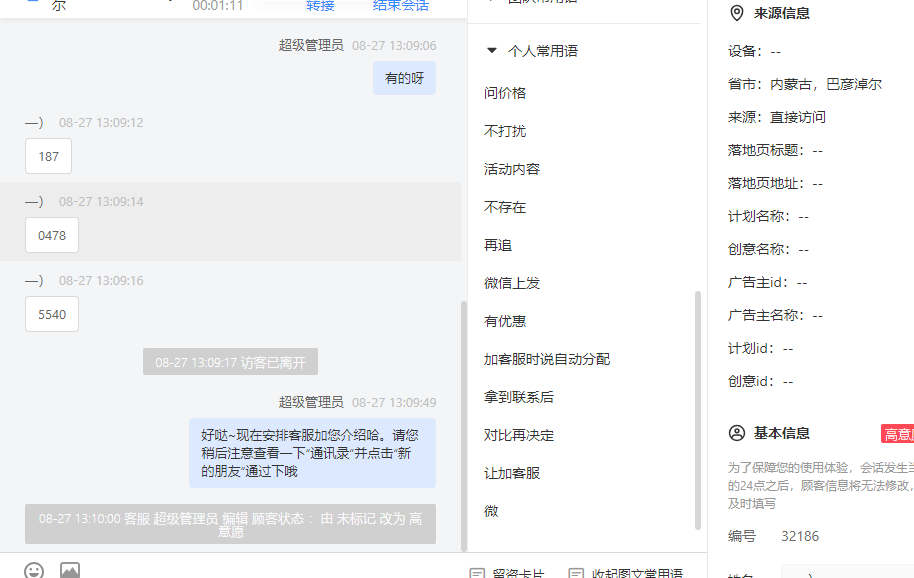Click the timestamp 08-27 13:09:14
The height and width of the screenshot is (578, 914).
click(101, 202)
